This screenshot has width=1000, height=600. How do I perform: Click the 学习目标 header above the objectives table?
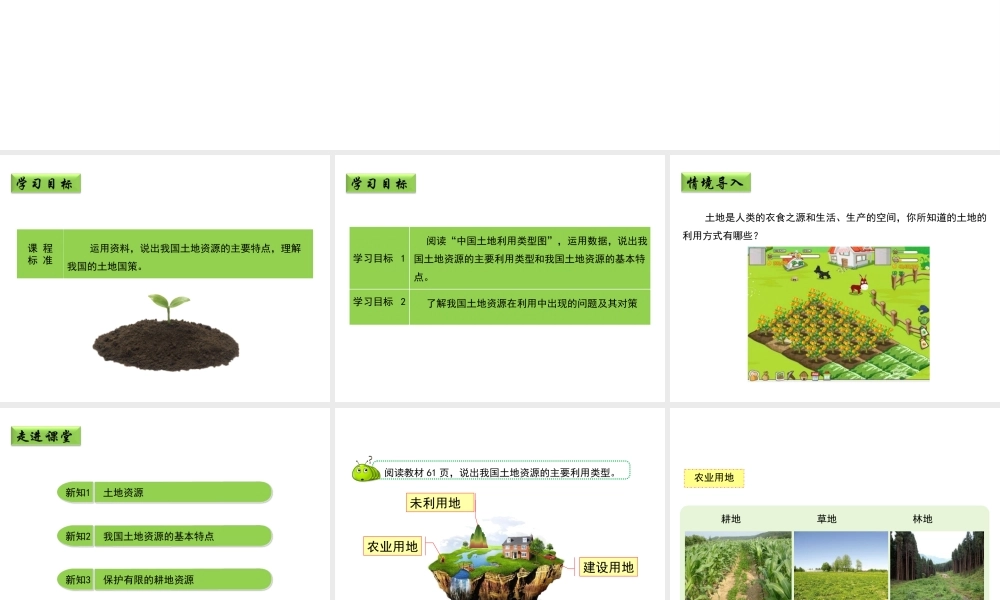click(x=381, y=184)
